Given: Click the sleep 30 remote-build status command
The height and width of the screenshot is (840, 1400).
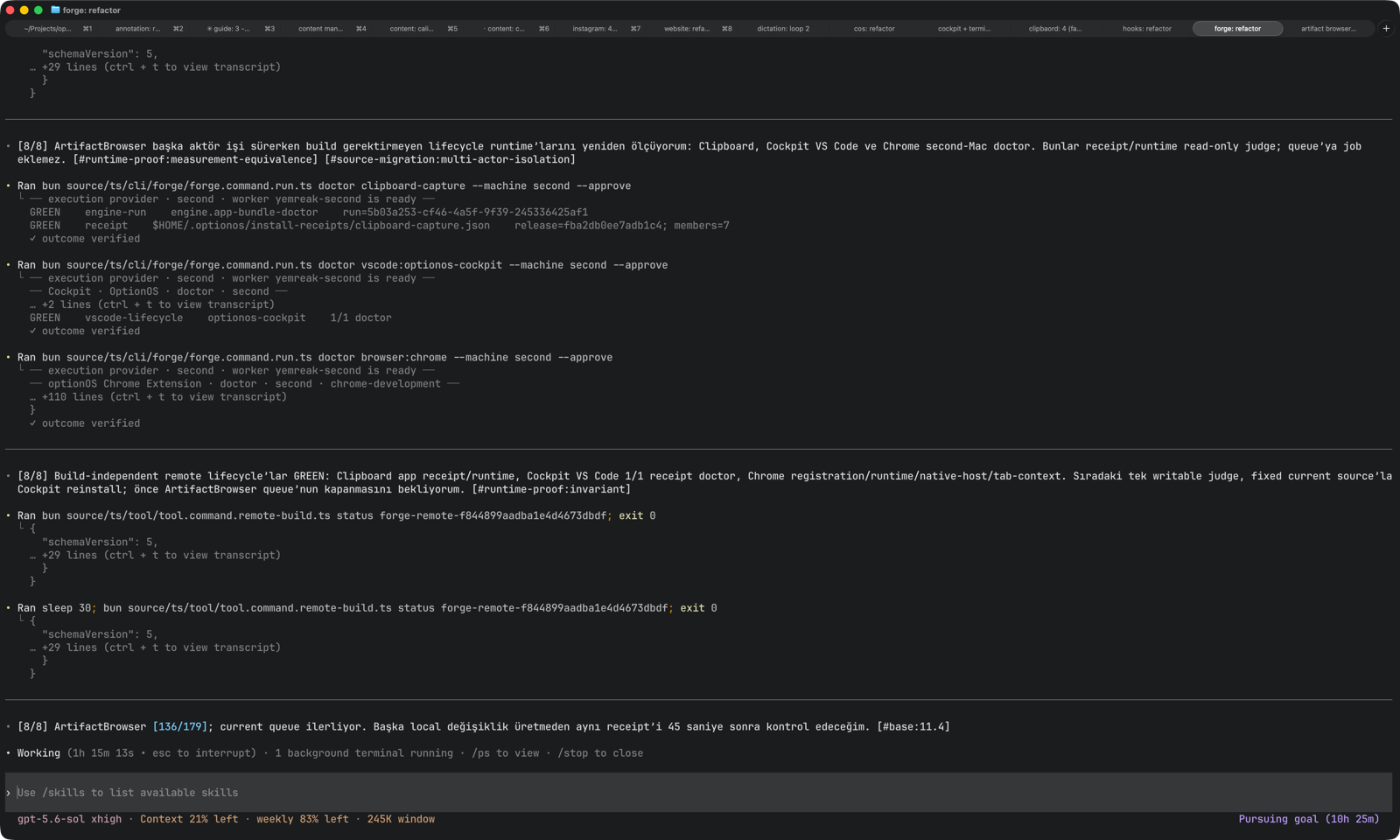Looking at the screenshot, I should click(367, 608).
